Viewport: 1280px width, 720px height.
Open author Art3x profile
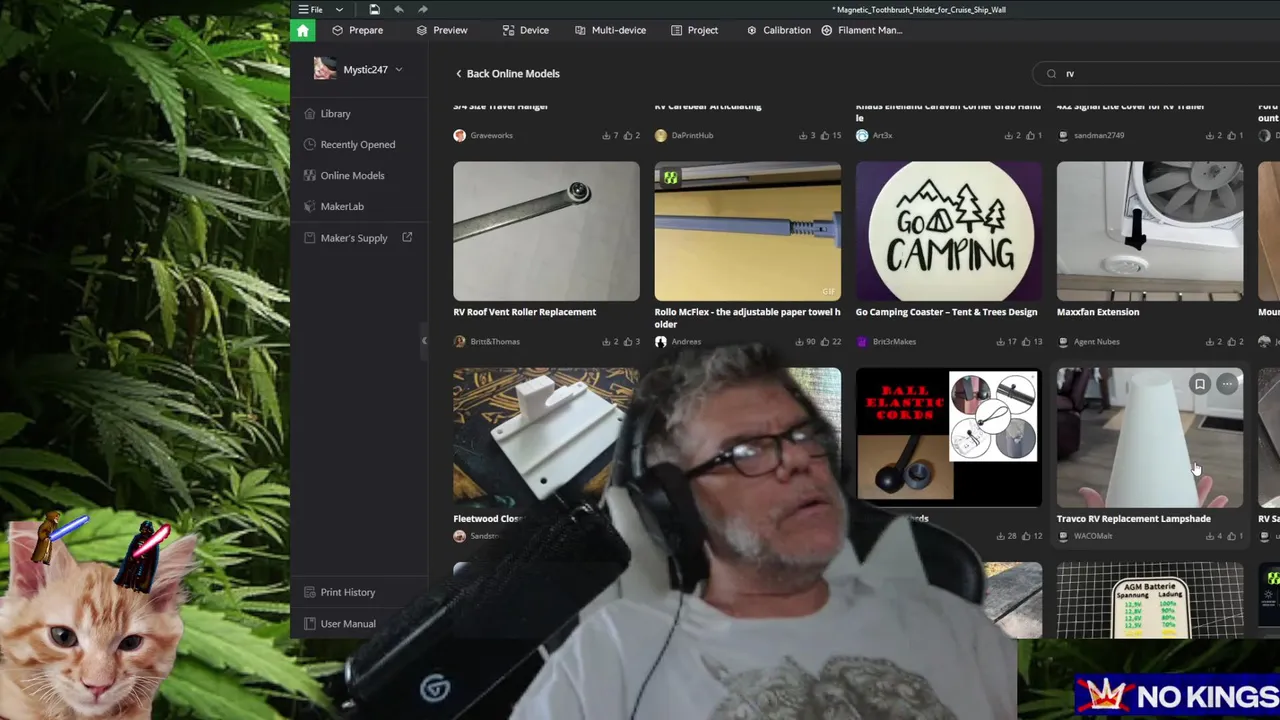[874, 135]
